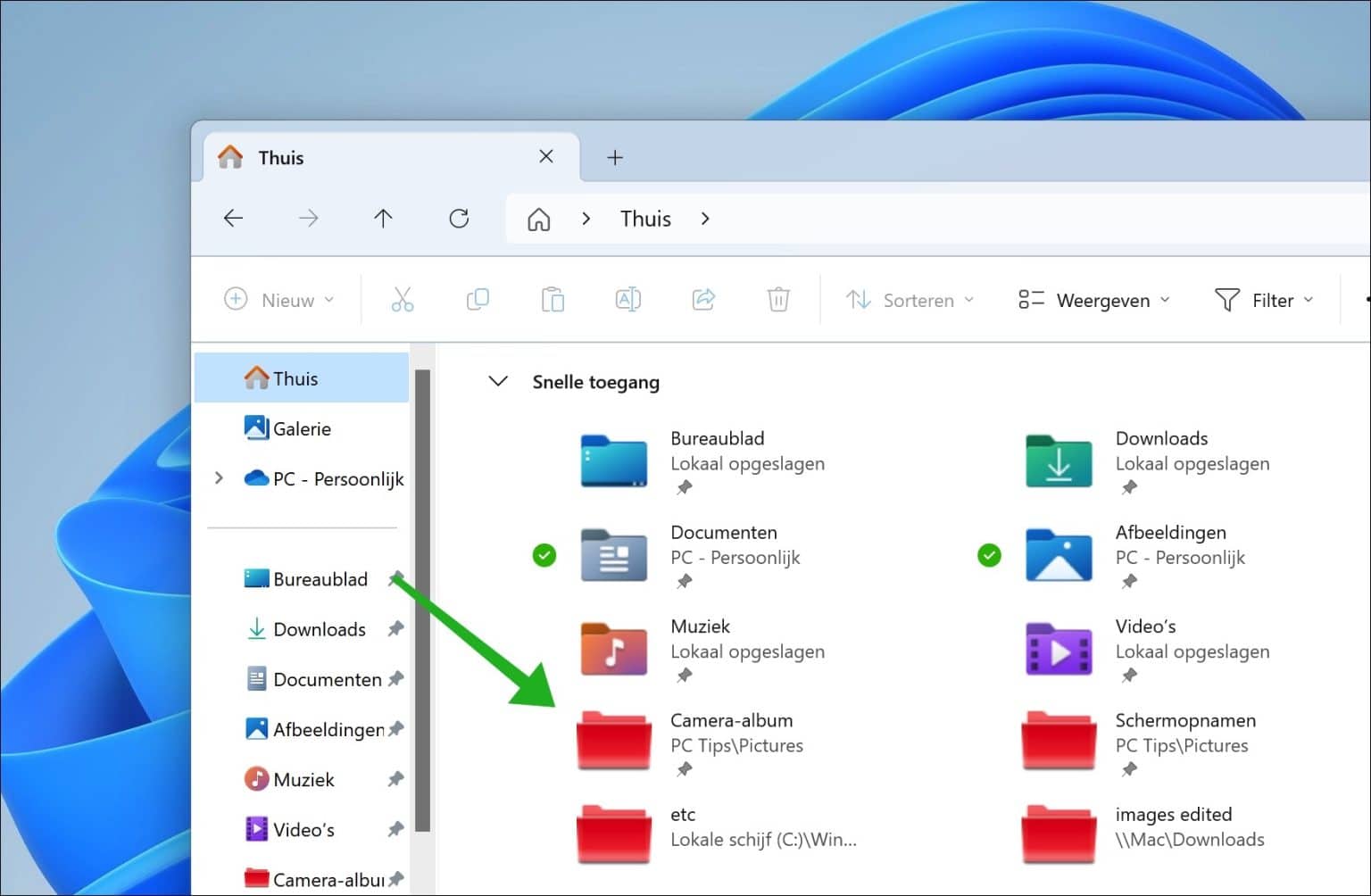This screenshot has width=1371, height=896.
Task: Toggle the pin next to Downloads
Action: coord(395,629)
